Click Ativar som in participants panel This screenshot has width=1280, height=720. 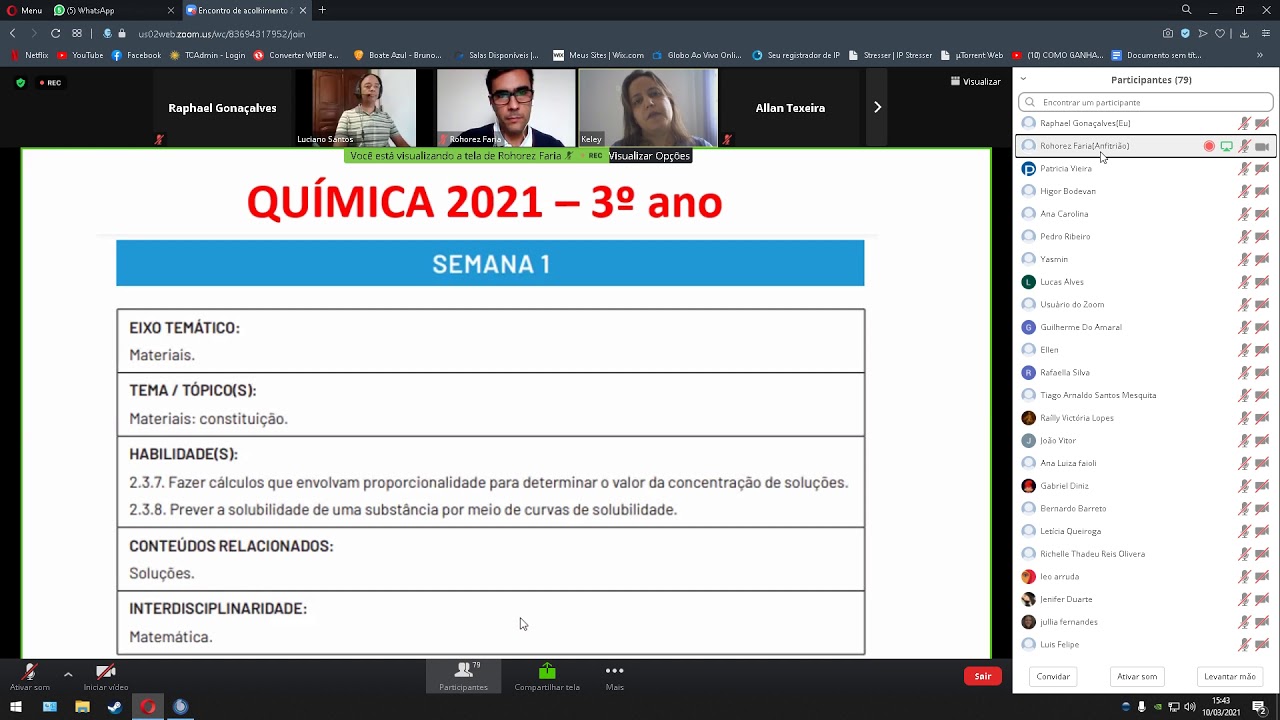pos(1137,676)
